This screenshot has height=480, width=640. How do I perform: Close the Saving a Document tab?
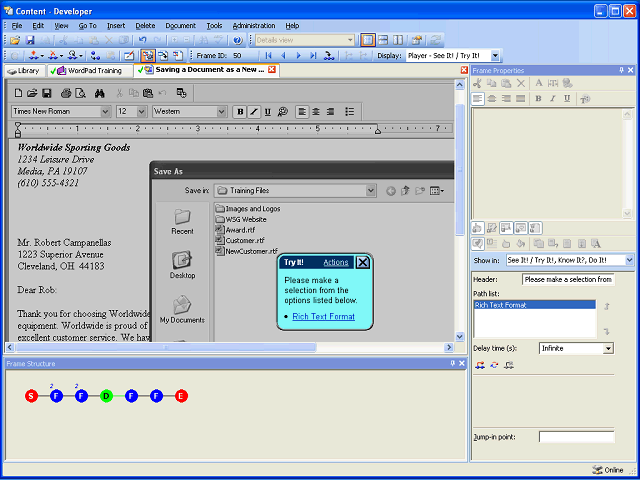[271, 70]
